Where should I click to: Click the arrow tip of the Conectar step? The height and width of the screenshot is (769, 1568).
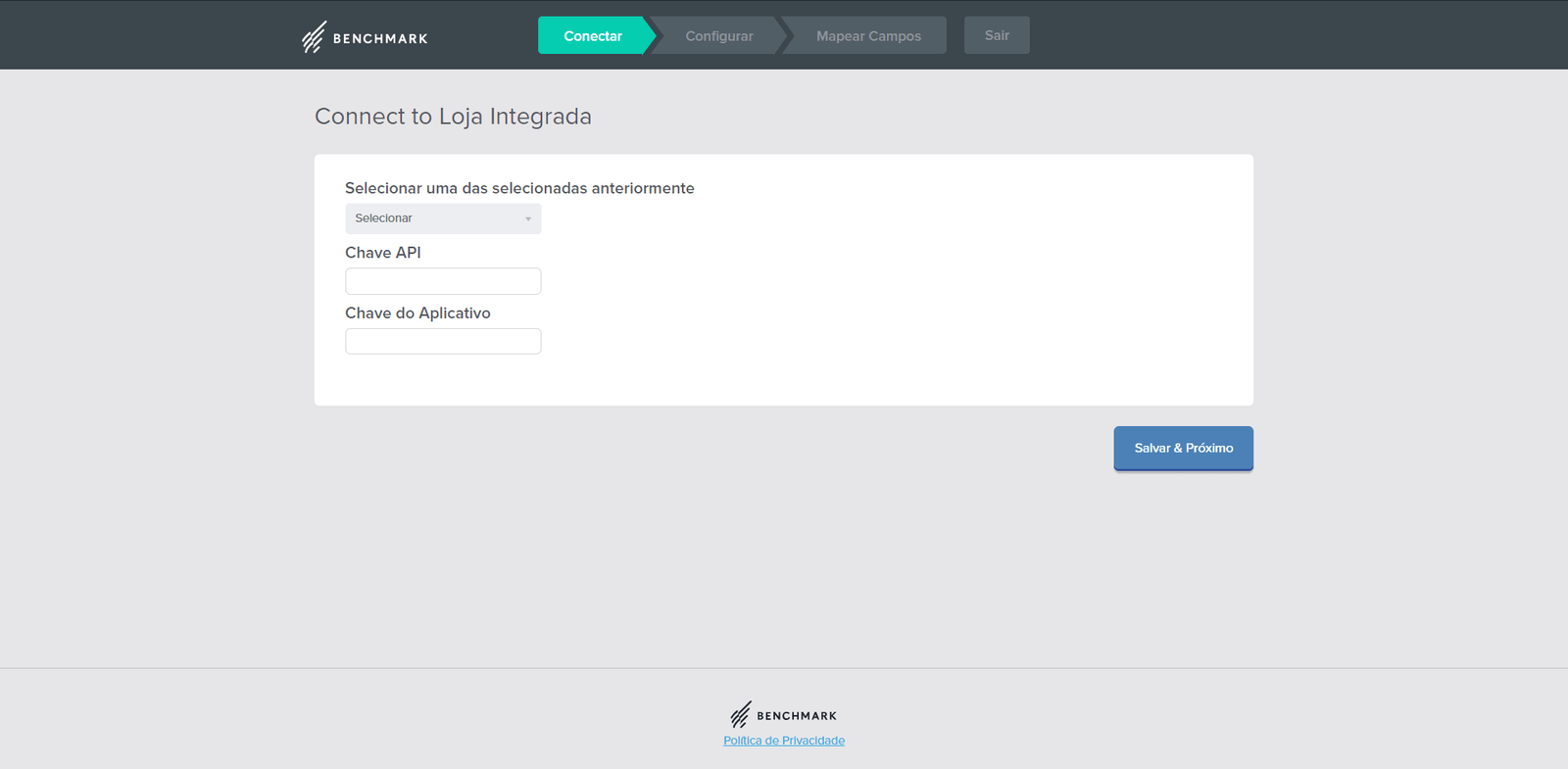[650, 35]
